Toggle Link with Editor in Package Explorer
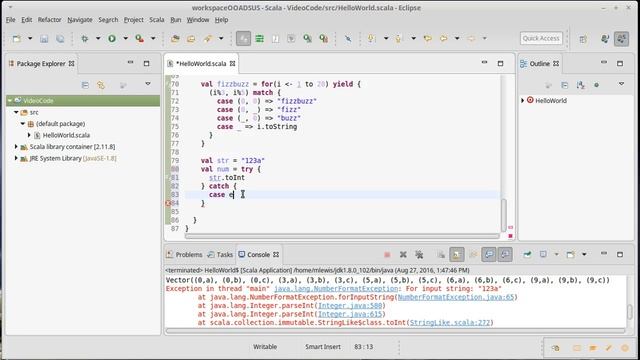Viewport: 640px width, 360px height. click(101, 85)
